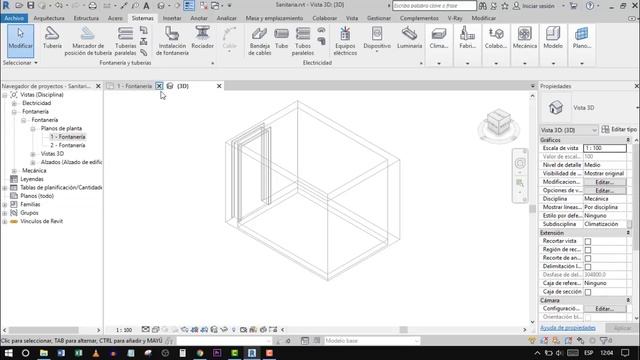This screenshot has width=640, height=360.
Task: Expand Vistas 3D tree node
Action: pos(33,154)
